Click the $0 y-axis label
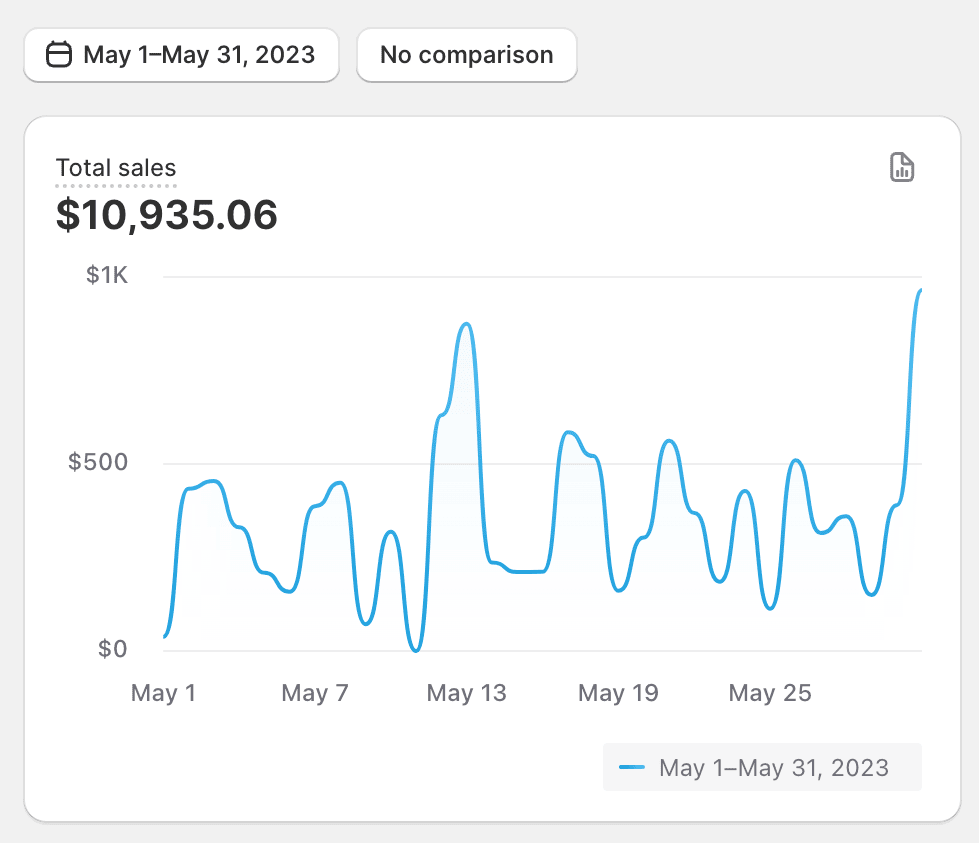The height and width of the screenshot is (843, 979). click(x=112, y=649)
